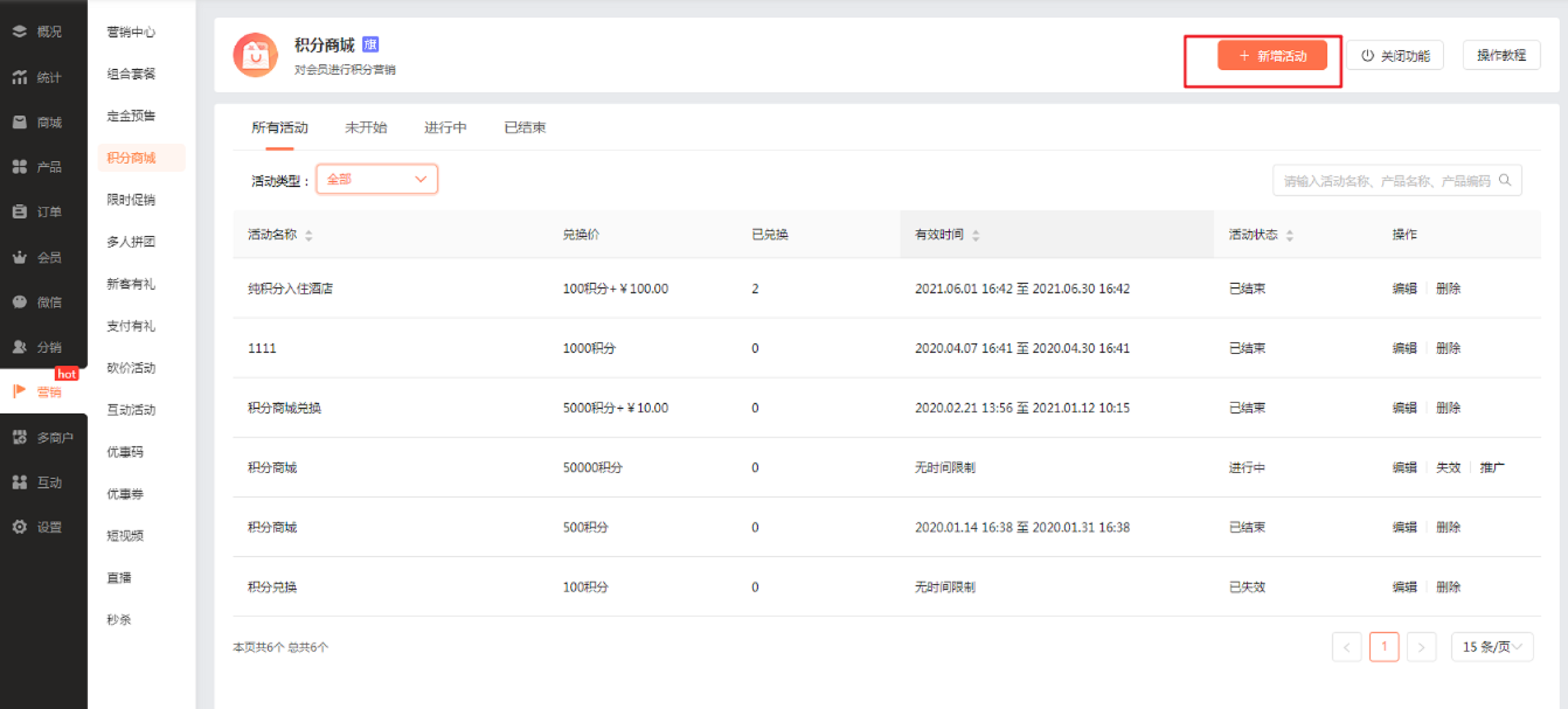This screenshot has width=1568, height=709.
Task: Switch to the 进行中 tab
Action: pos(445,128)
